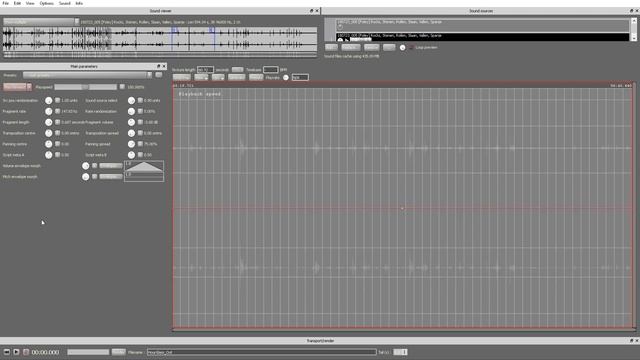The height and width of the screenshot is (360, 640).
Task: Open the Info menu
Action: [79, 3]
